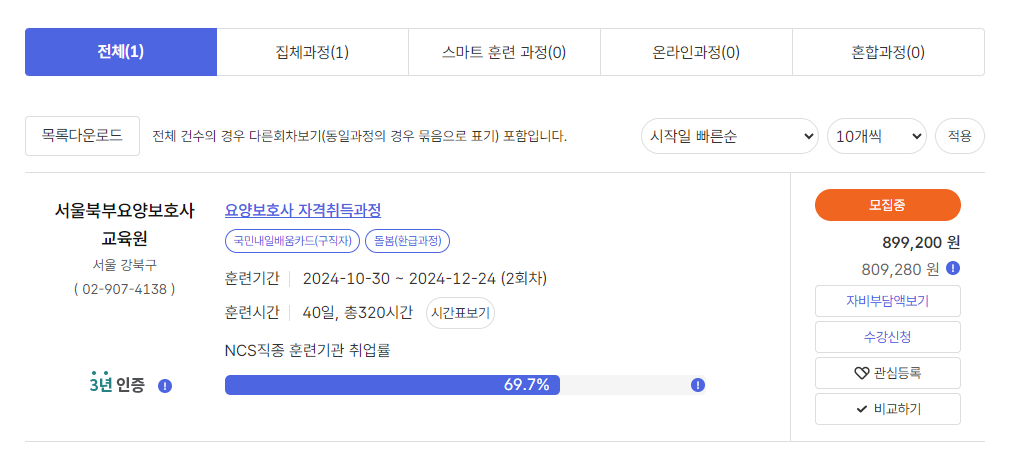Viewport: 1027px width, 459px height.
Task: Open the 요양보호사 자격취득과정 course link
Action: point(303,210)
